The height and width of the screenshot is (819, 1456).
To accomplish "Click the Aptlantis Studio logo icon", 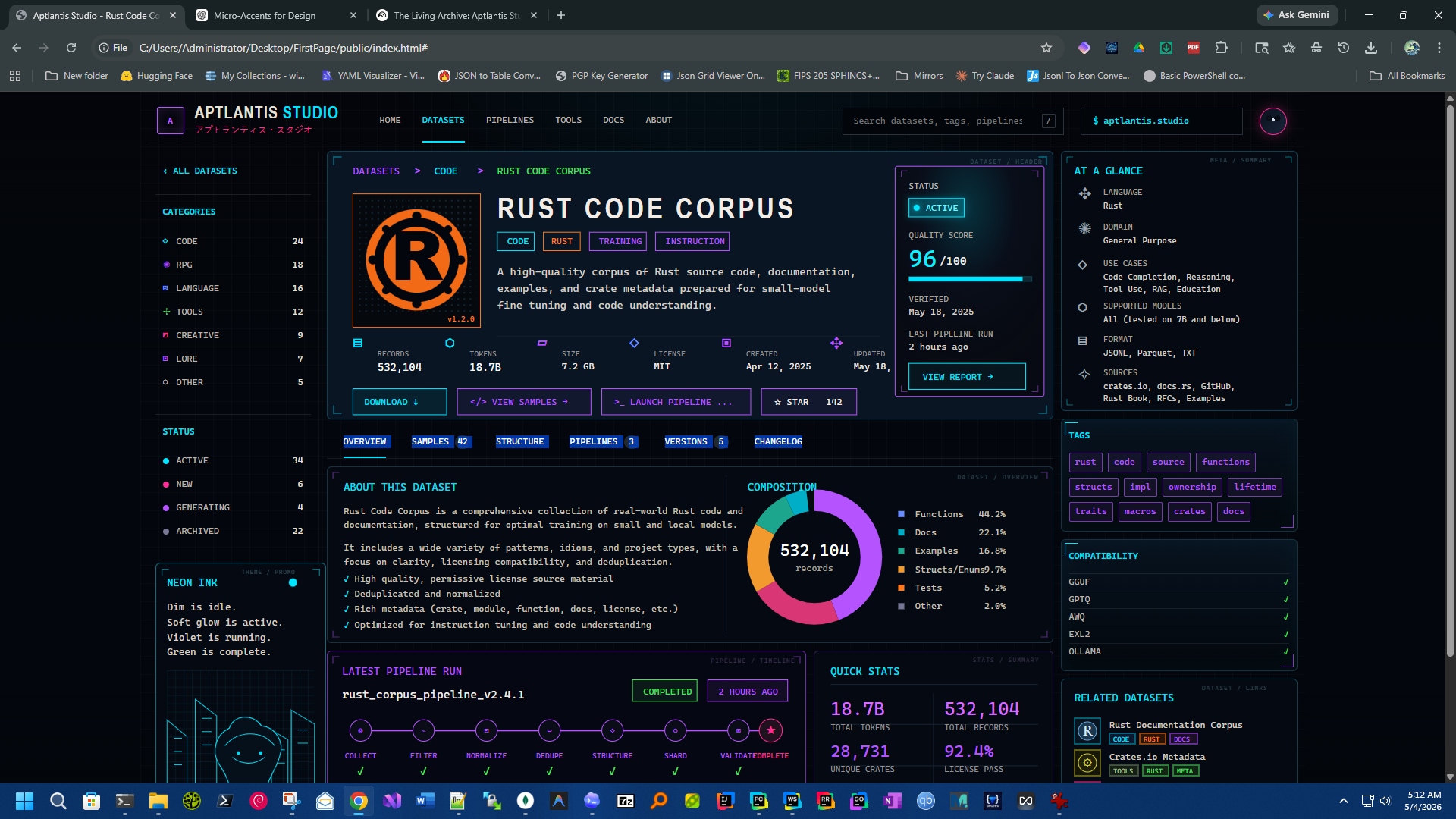I will pos(171,121).
